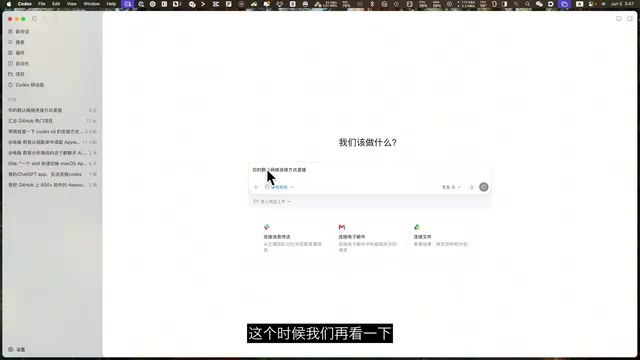The image size is (640, 360).
Task: Click the round send button in the prompt box
Action: click(484, 187)
